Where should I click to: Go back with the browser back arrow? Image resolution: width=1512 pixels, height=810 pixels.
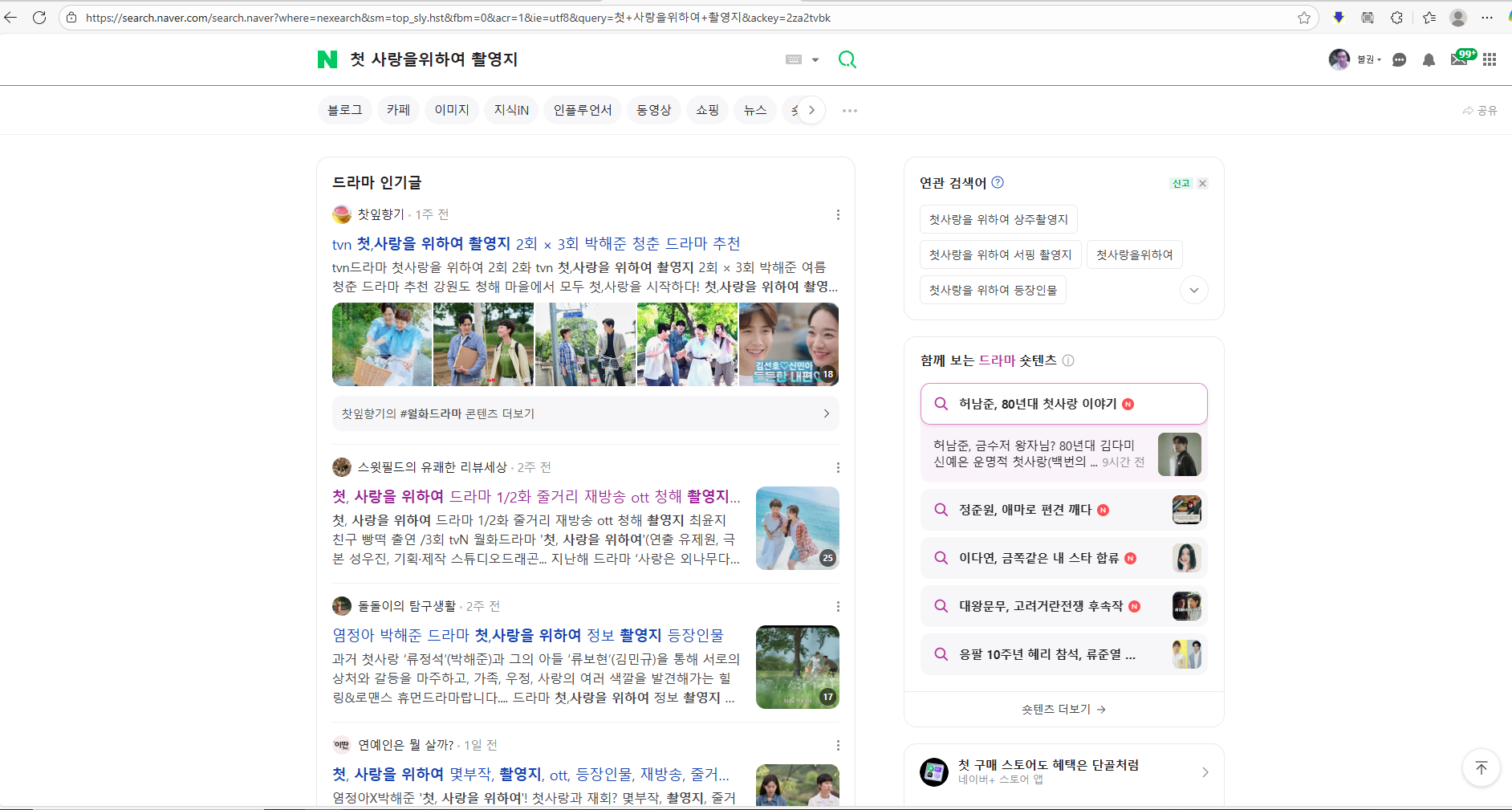pyautogui.click(x=10, y=18)
